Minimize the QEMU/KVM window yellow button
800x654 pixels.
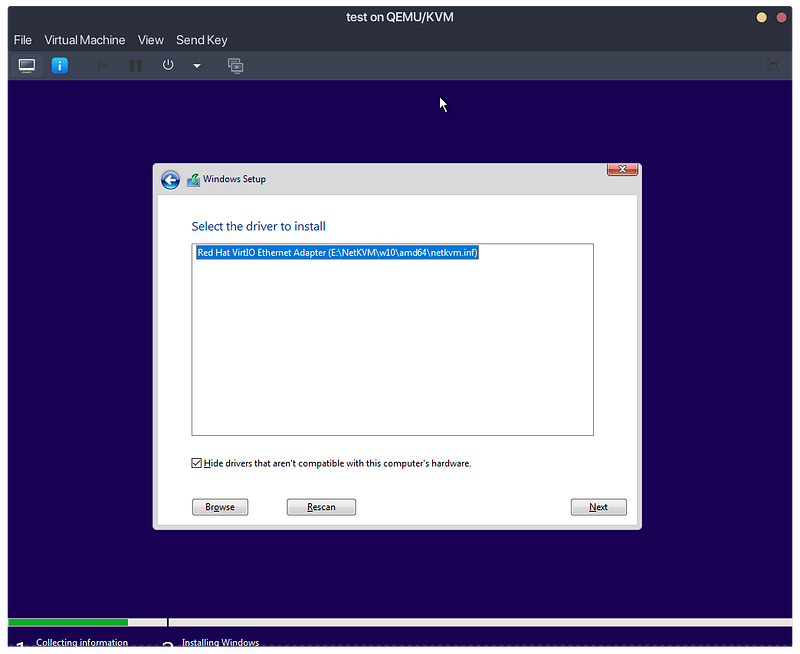tap(761, 17)
